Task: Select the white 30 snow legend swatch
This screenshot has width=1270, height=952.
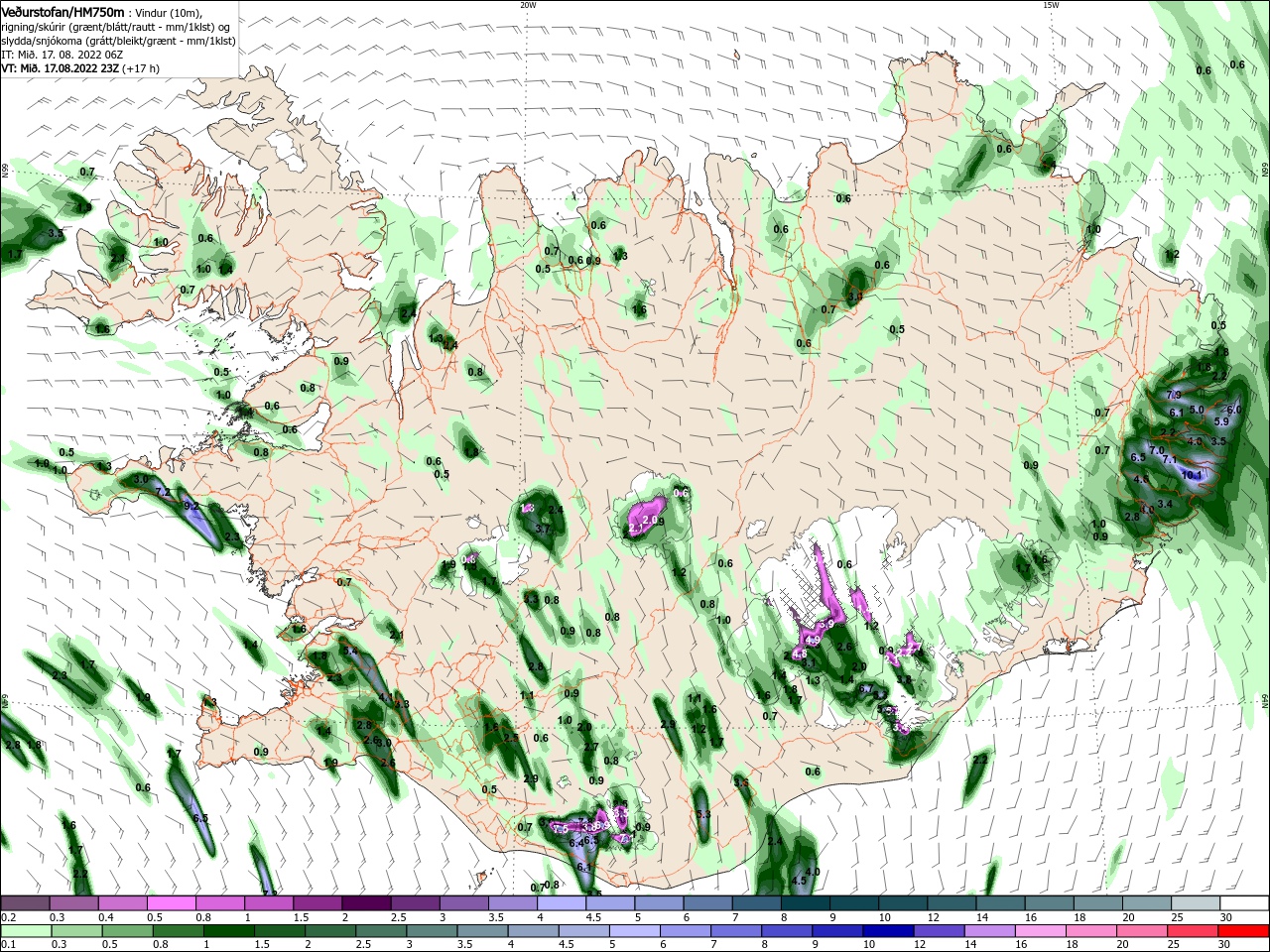Action: pyautogui.click(x=1244, y=903)
